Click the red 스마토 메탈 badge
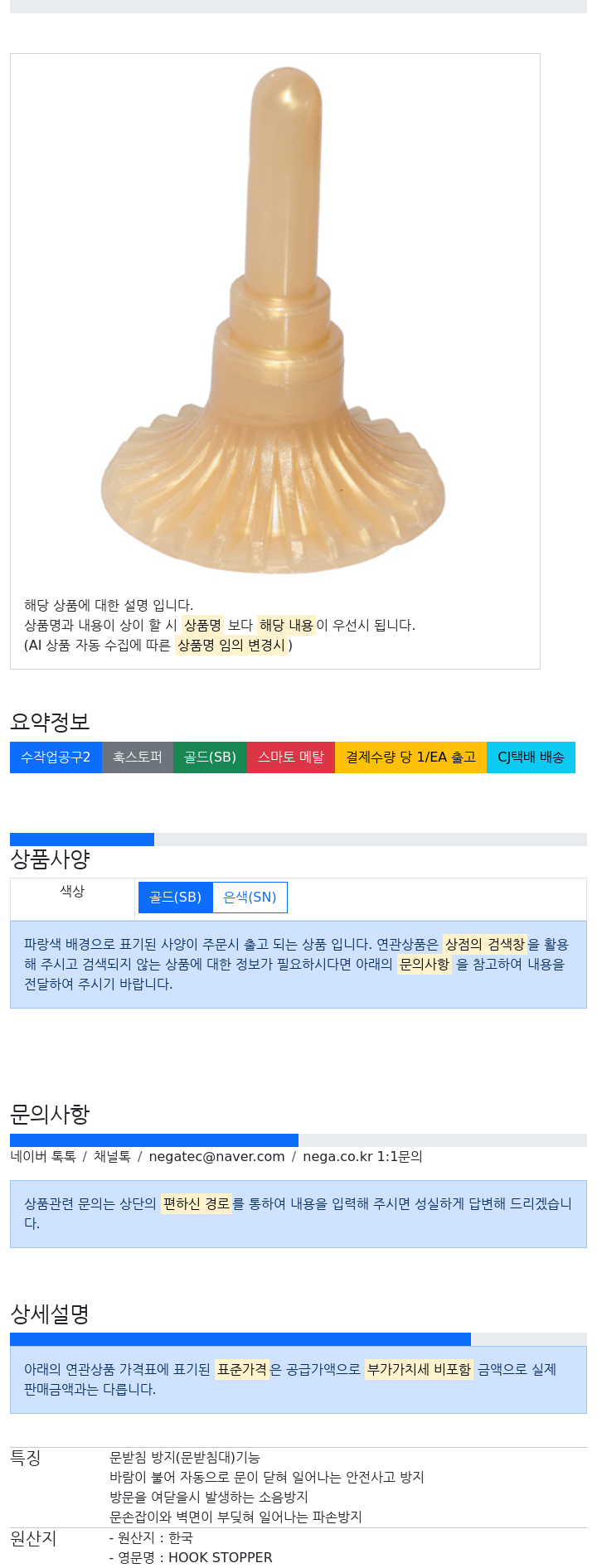 291,757
